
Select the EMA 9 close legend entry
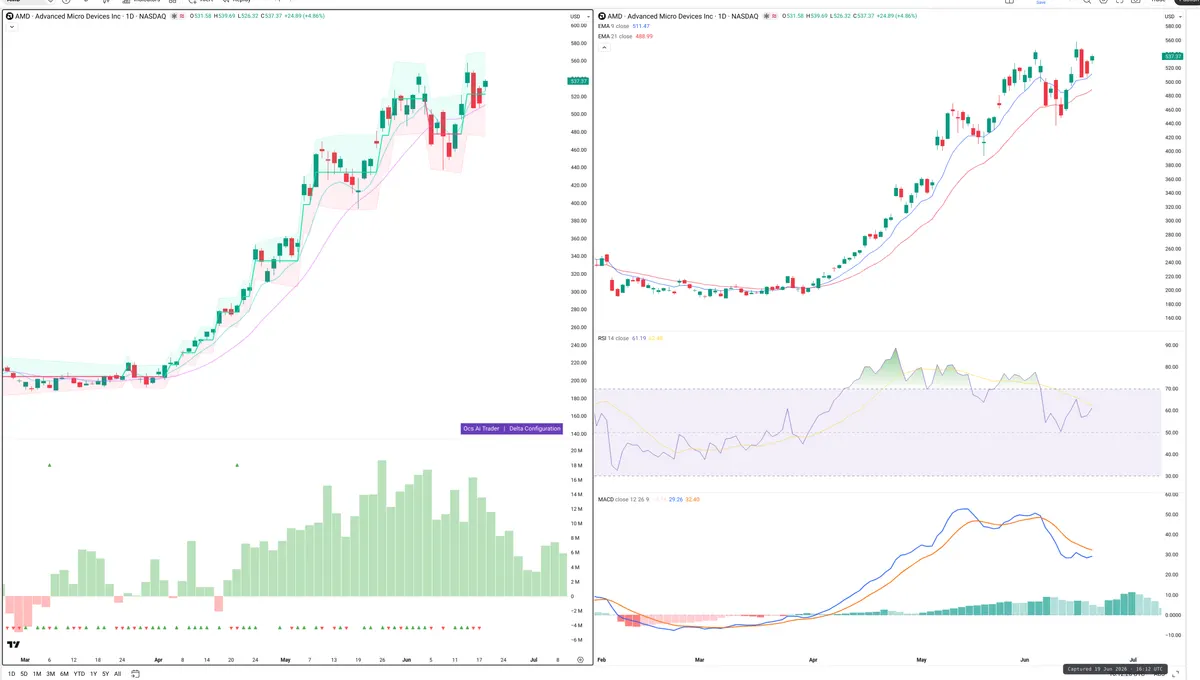click(x=625, y=26)
